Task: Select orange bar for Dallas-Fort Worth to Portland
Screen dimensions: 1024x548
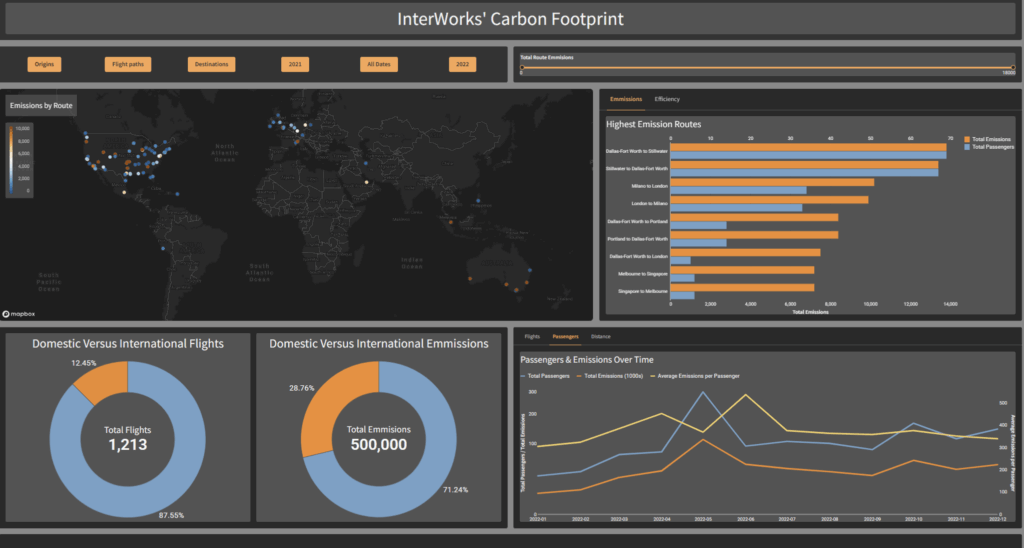Action: [754, 218]
